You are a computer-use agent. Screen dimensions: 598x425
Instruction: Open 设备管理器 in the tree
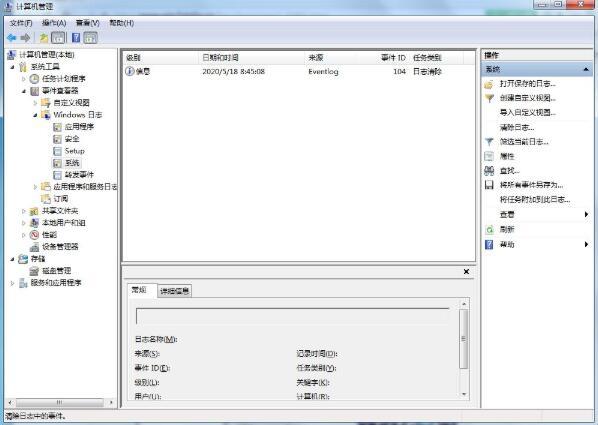click(60, 246)
